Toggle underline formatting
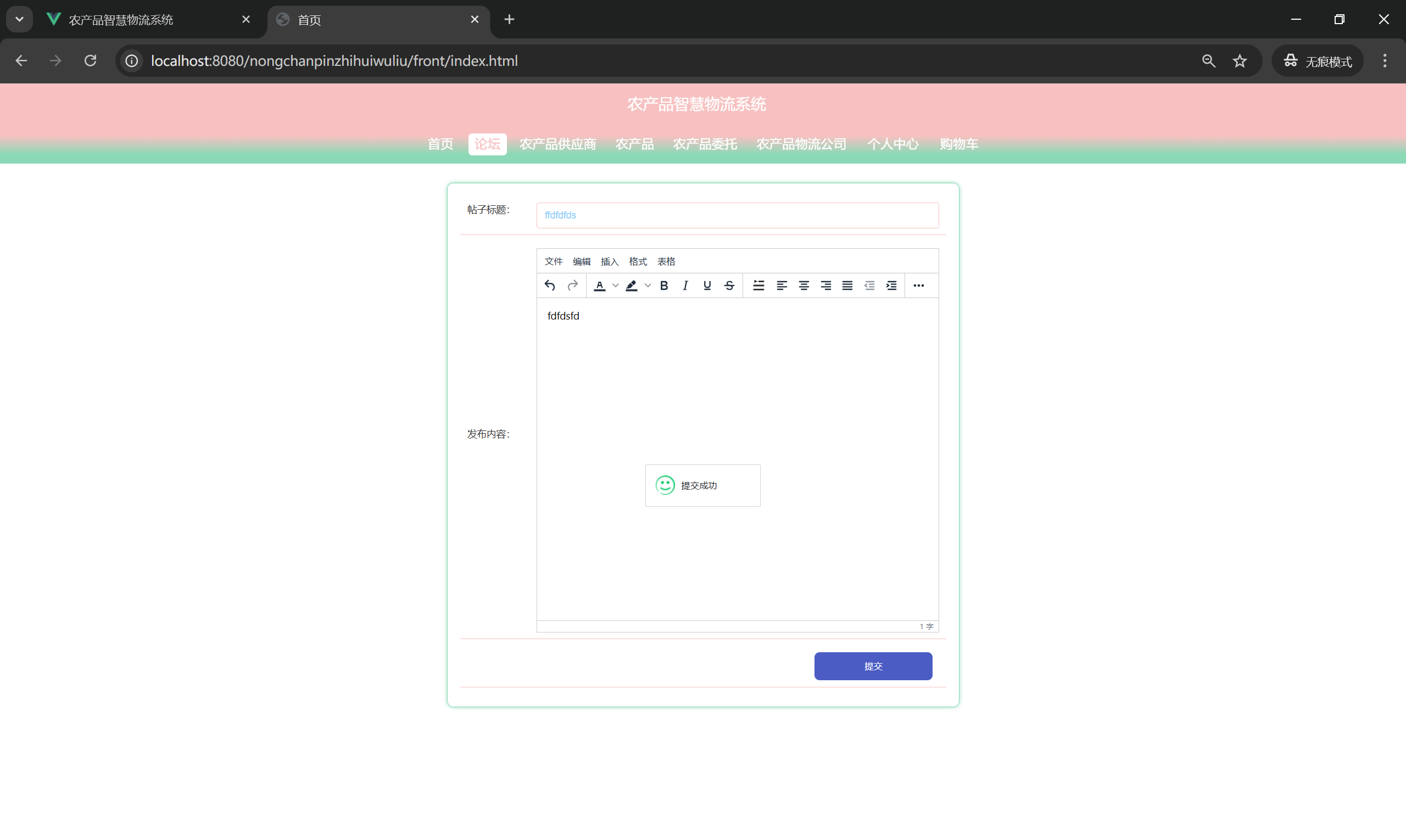This screenshot has height=840, width=1406. (707, 285)
